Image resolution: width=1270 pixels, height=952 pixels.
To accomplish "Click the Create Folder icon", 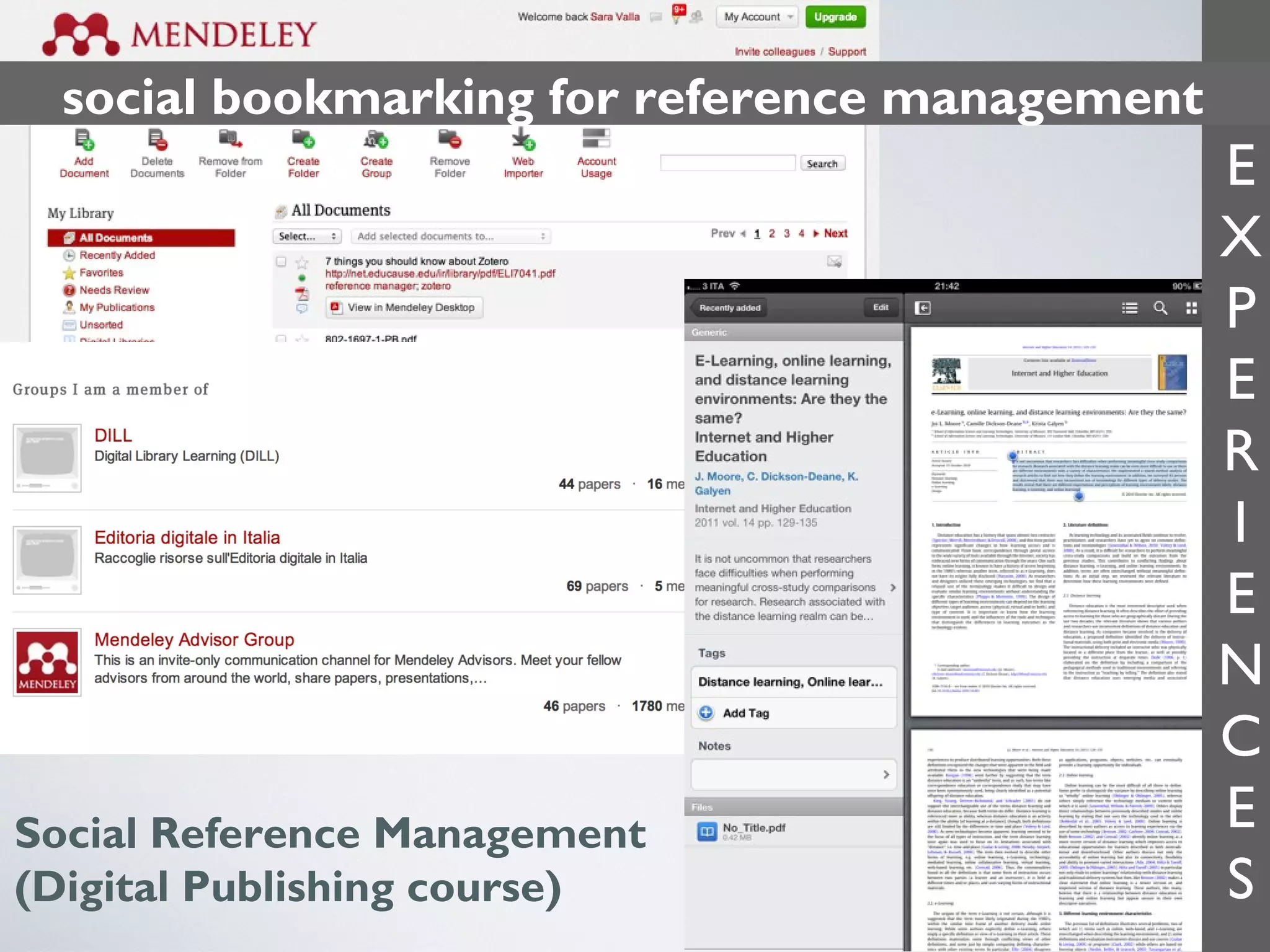I will click(x=303, y=139).
